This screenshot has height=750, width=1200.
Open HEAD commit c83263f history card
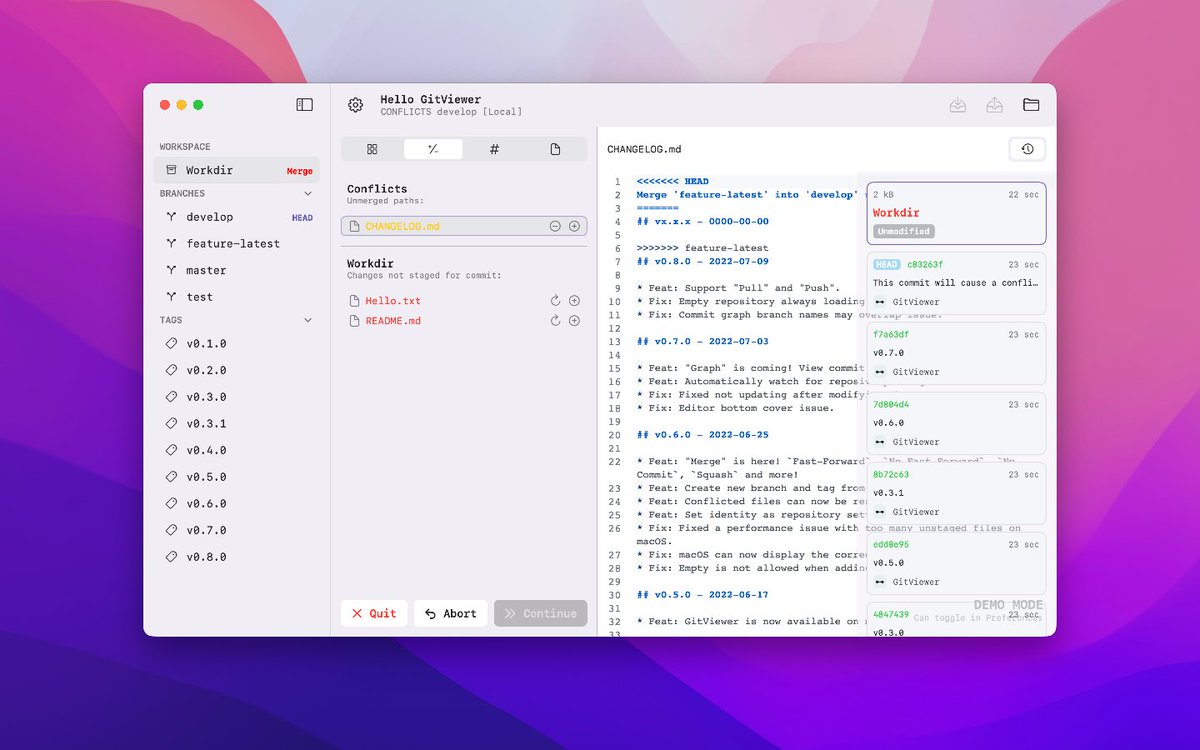[956, 283]
